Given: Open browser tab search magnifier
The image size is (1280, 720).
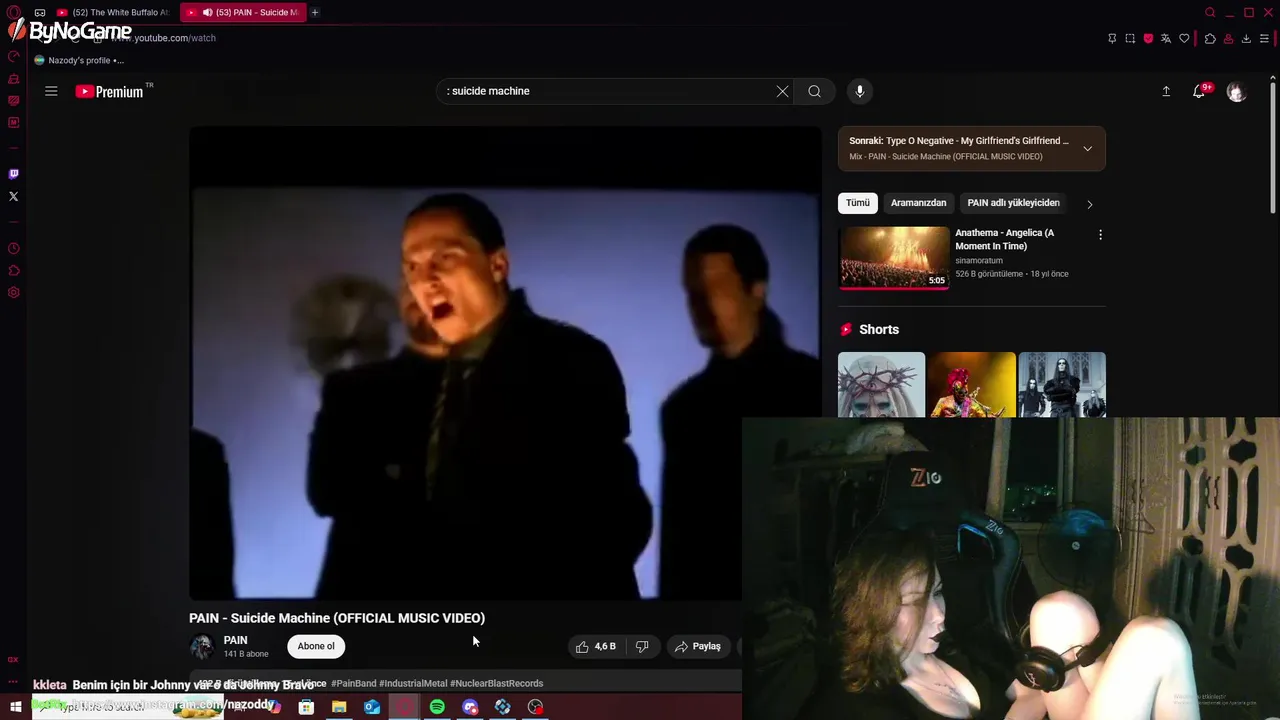Looking at the screenshot, I should (x=1210, y=12).
